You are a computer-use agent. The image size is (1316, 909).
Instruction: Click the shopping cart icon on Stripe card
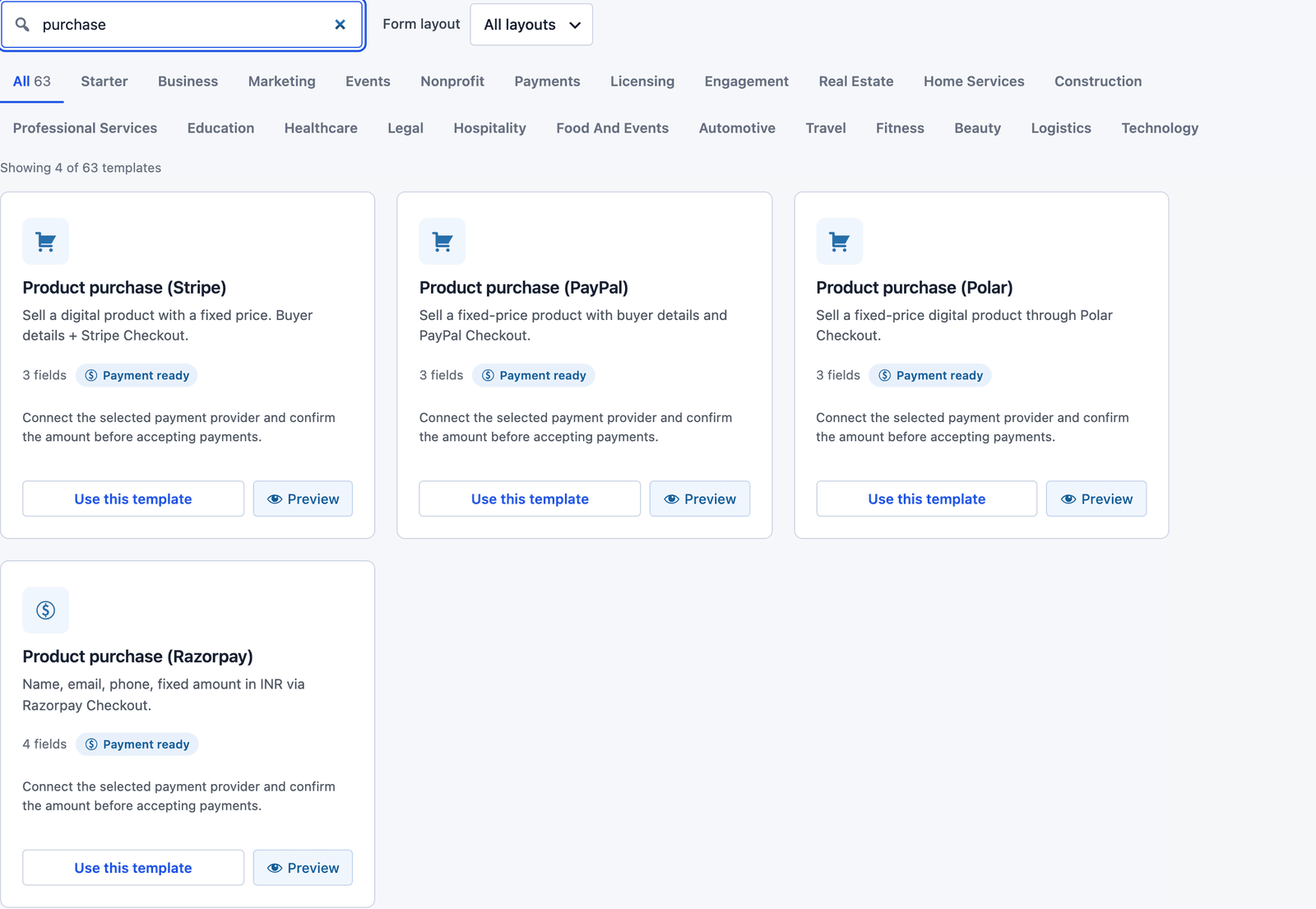45,241
